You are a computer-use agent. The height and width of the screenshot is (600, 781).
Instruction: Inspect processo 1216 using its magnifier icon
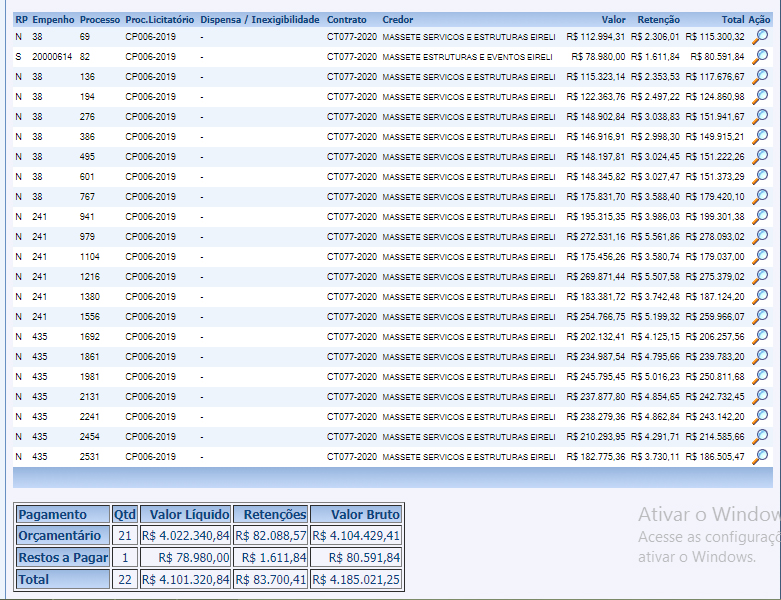tap(760, 277)
